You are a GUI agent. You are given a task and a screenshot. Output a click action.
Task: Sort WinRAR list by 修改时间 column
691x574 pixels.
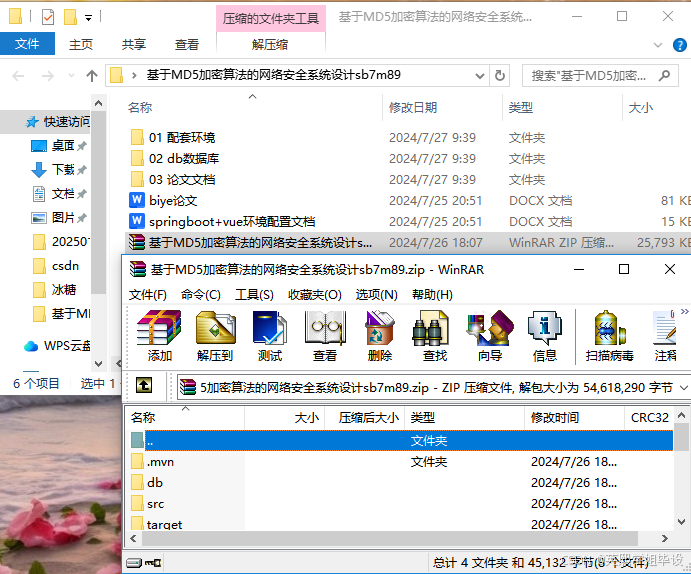pos(575,417)
